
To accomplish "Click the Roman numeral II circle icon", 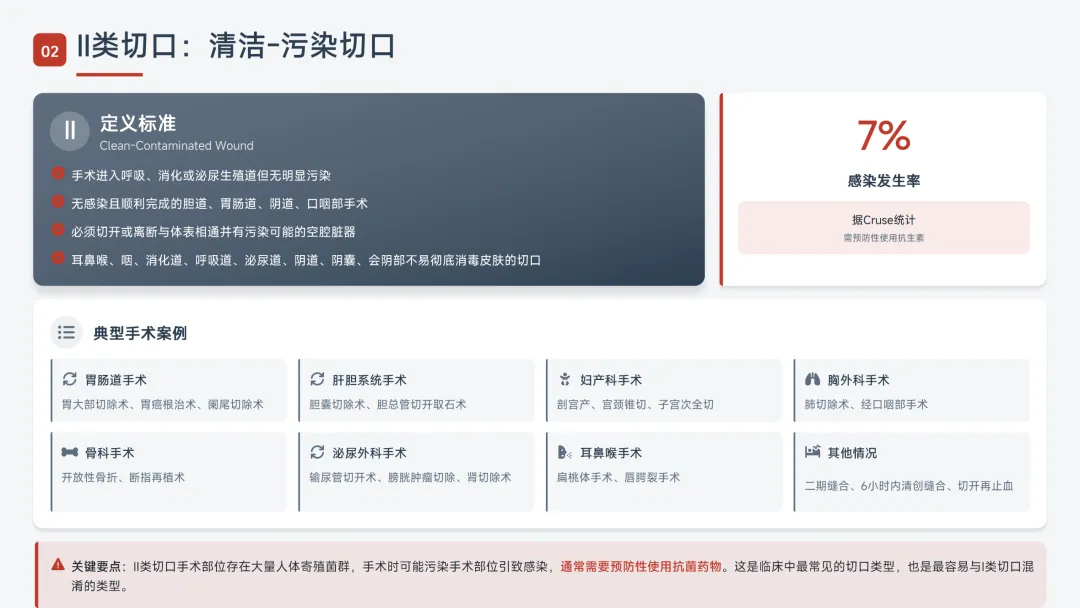I will (70, 130).
